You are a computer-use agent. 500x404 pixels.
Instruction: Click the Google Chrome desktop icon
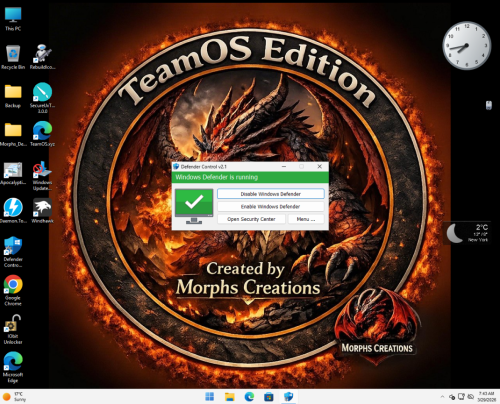(x=13, y=290)
